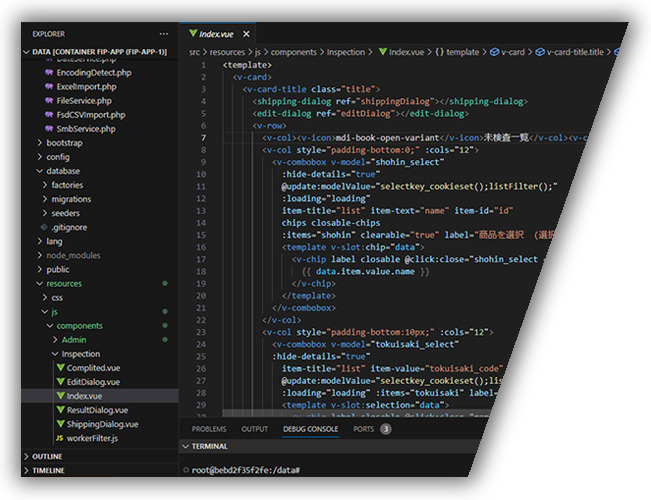Click the EXPLORER panel title
This screenshot has width=651, height=500.
[49, 34]
